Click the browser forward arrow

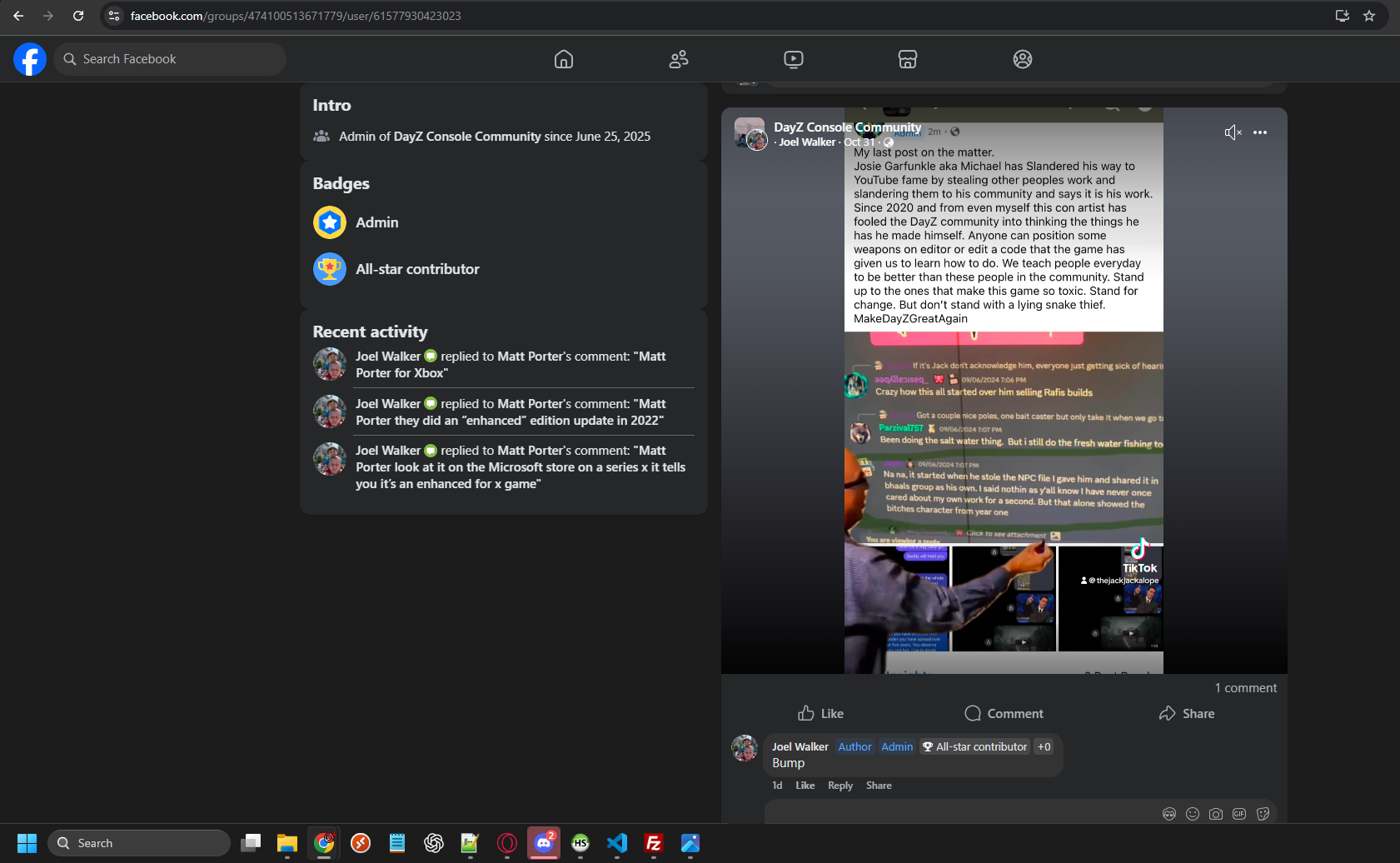[48, 16]
